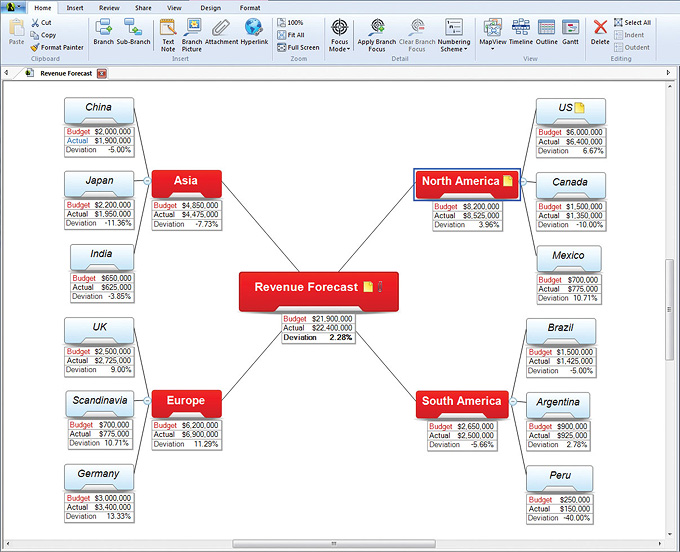This screenshot has width=680, height=552.
Task: Select the Revenue Forecast document tab
Action: (x=66, y=73)
